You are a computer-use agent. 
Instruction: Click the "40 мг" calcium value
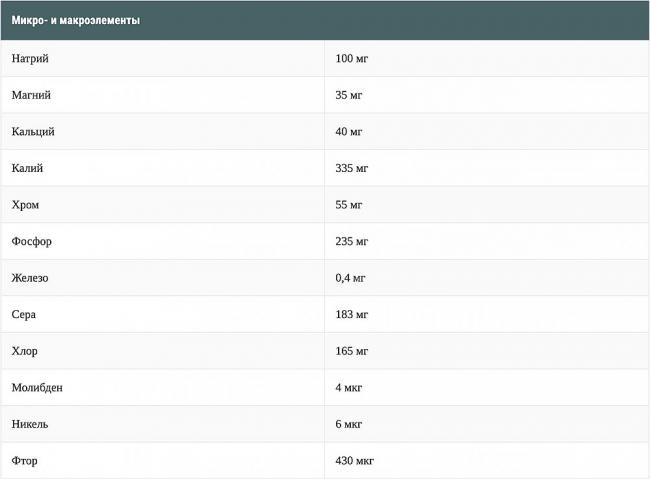(349, 131)
